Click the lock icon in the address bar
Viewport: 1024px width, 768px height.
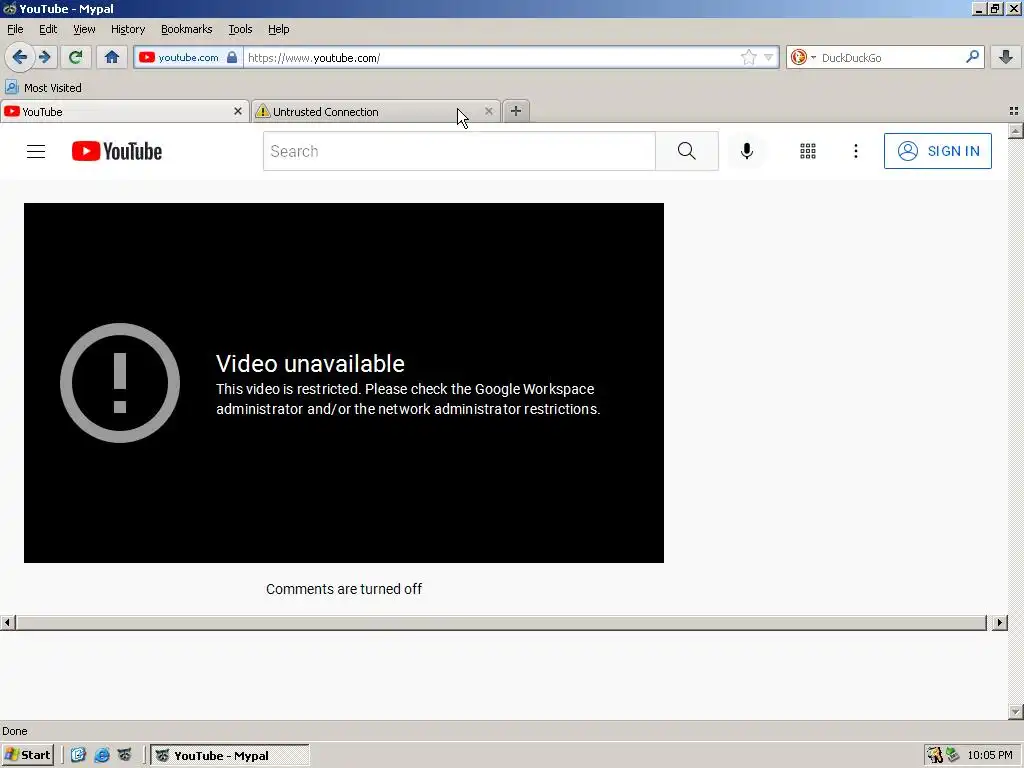232,57
